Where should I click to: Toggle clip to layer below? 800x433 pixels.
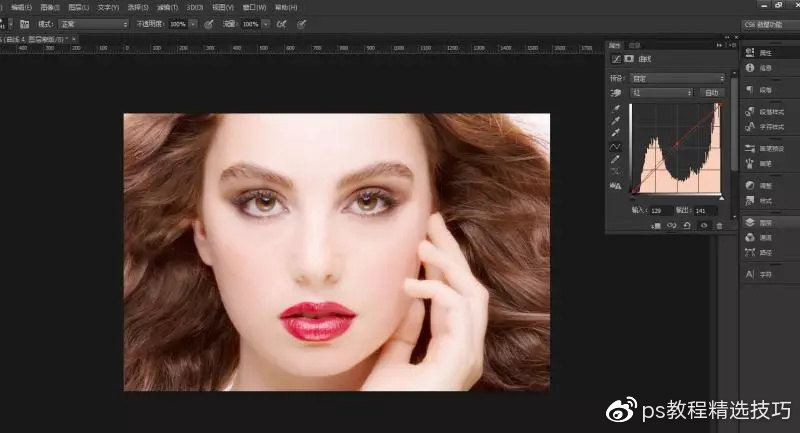pyautogui.click(x=656, y=226)
